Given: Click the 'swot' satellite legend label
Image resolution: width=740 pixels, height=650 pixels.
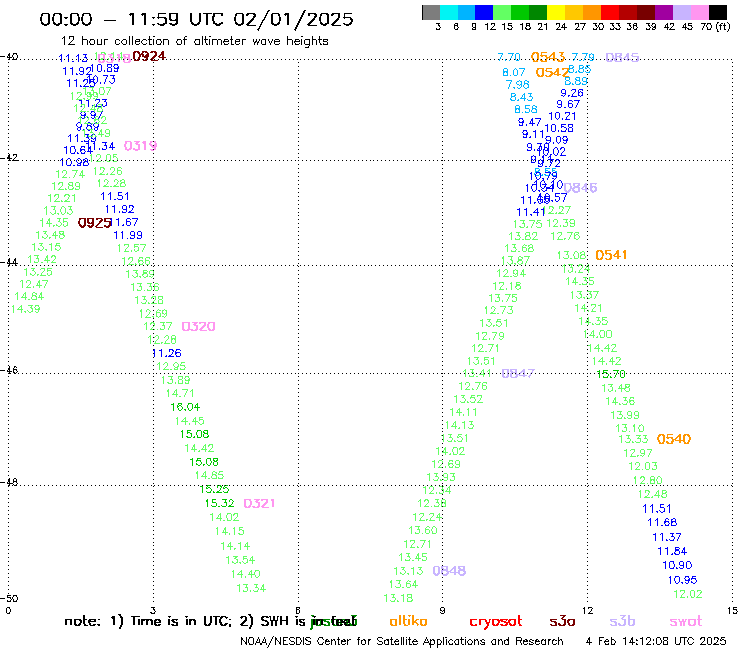Looking at the screenshot, I should tap(686, 621).
